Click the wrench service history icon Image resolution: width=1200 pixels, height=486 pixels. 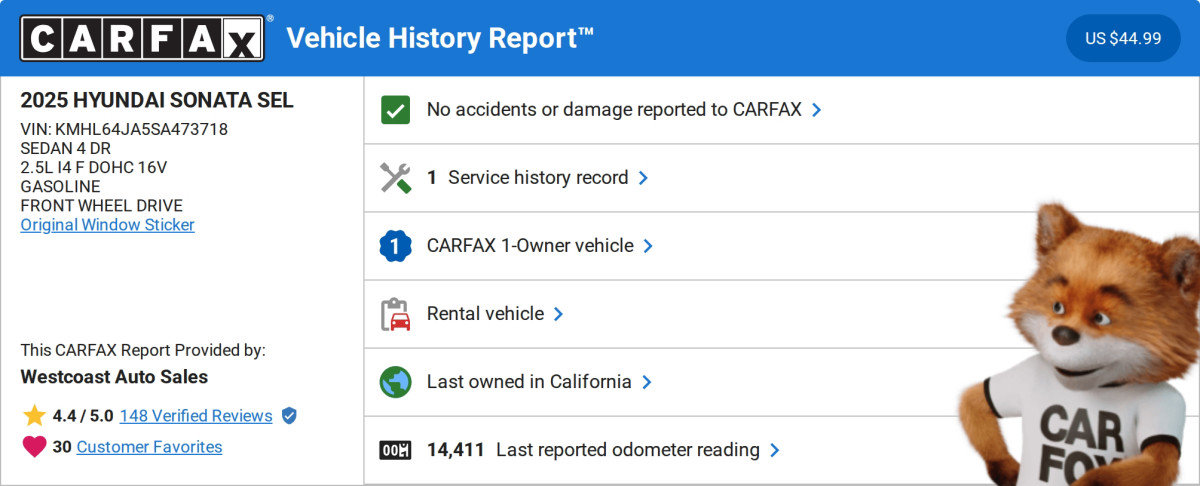pyautogui.click(x=396, y=178)
